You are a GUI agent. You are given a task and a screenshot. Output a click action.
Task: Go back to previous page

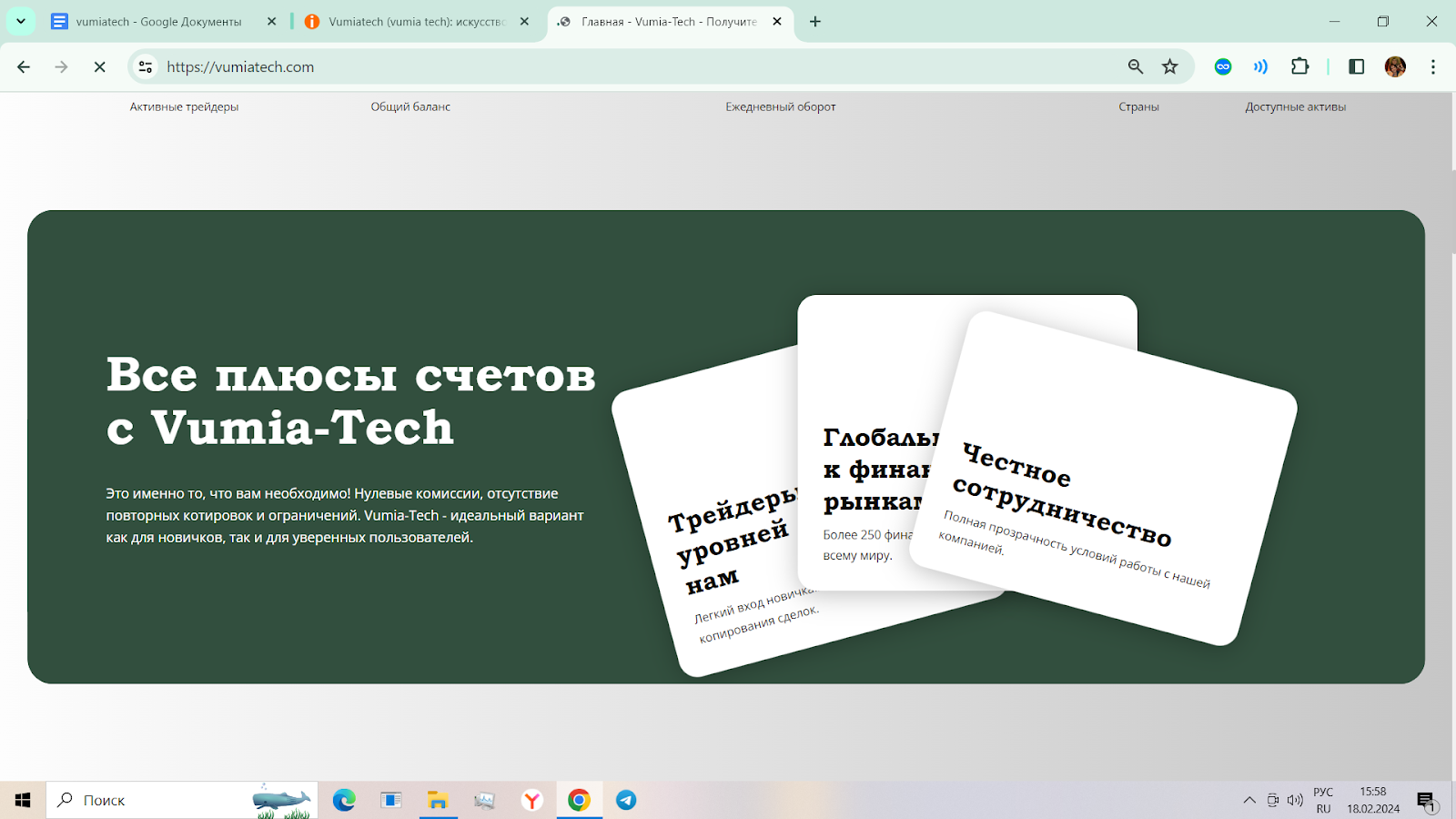click(x=24, y=66)
